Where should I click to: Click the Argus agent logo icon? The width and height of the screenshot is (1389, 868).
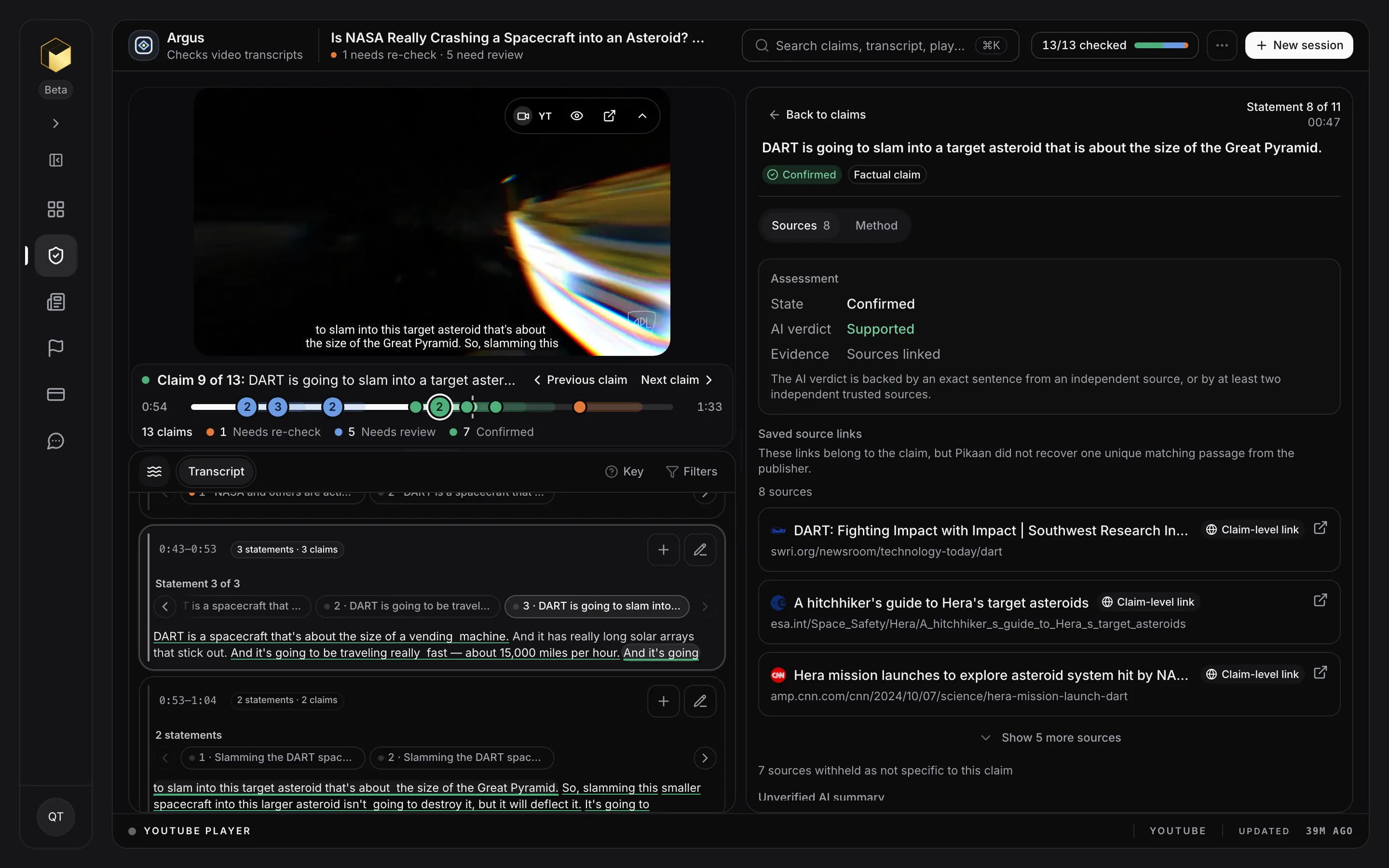click(144, 45)
